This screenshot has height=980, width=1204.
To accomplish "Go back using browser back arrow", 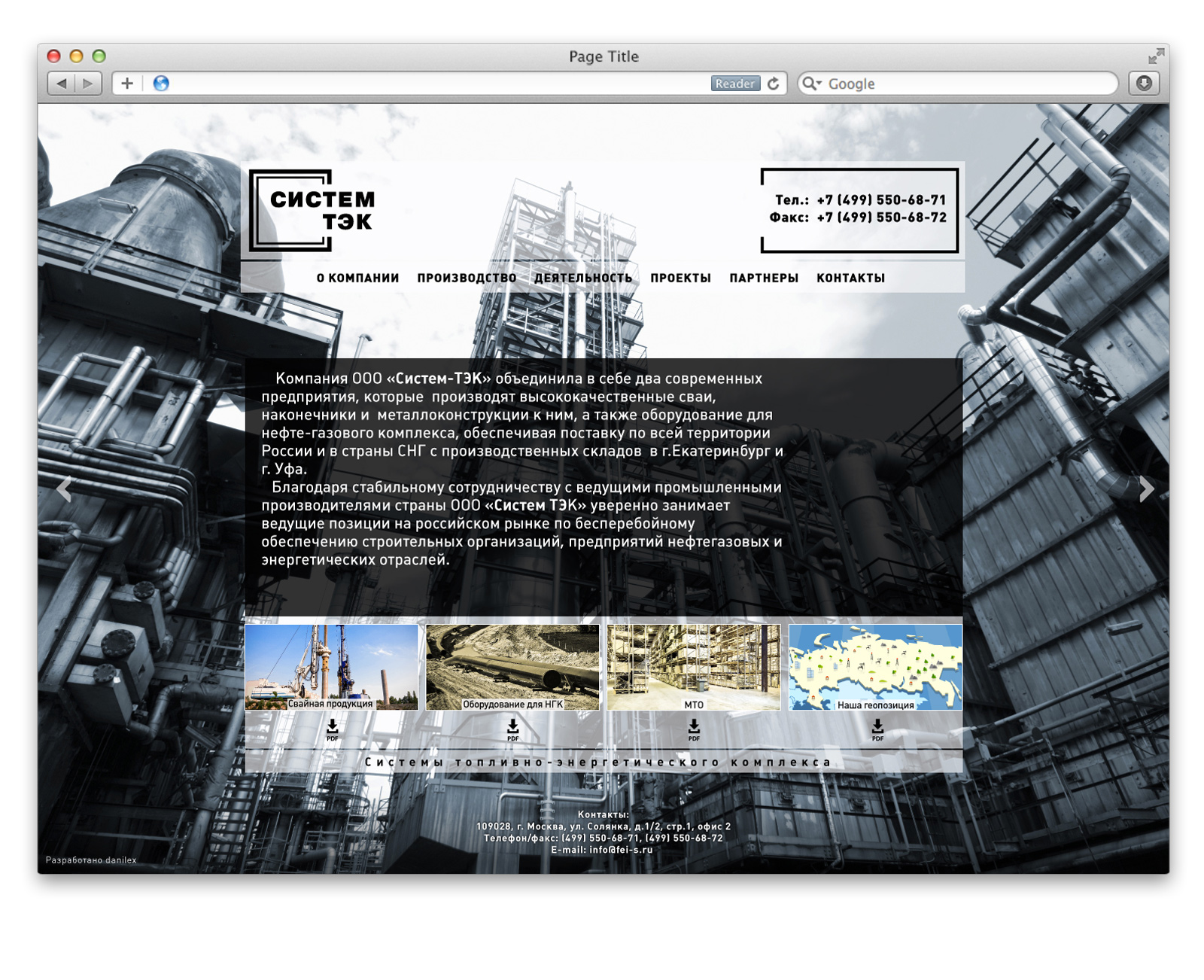I will 62,84.
